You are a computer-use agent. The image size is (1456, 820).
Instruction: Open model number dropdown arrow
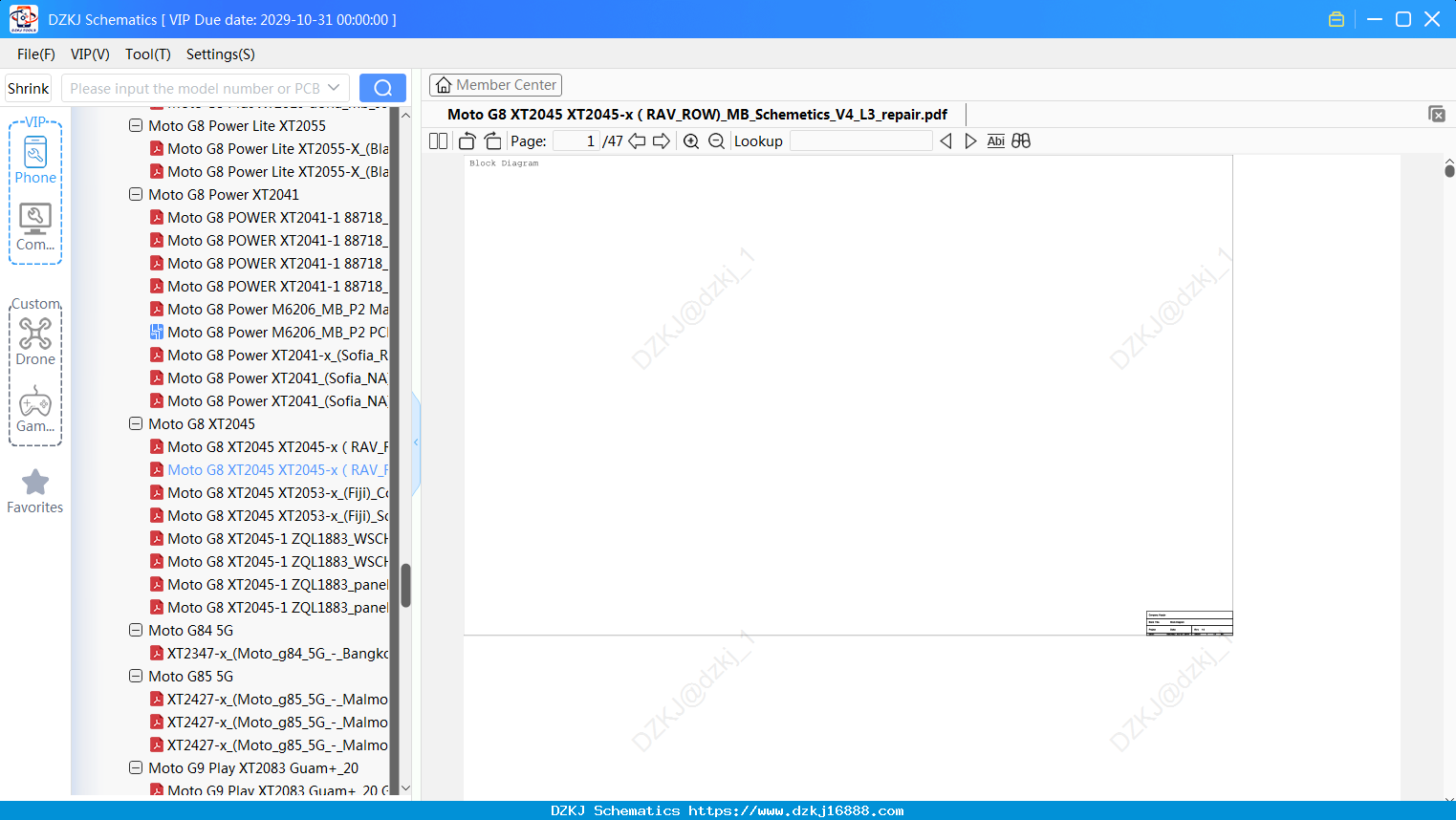[334, 88]
